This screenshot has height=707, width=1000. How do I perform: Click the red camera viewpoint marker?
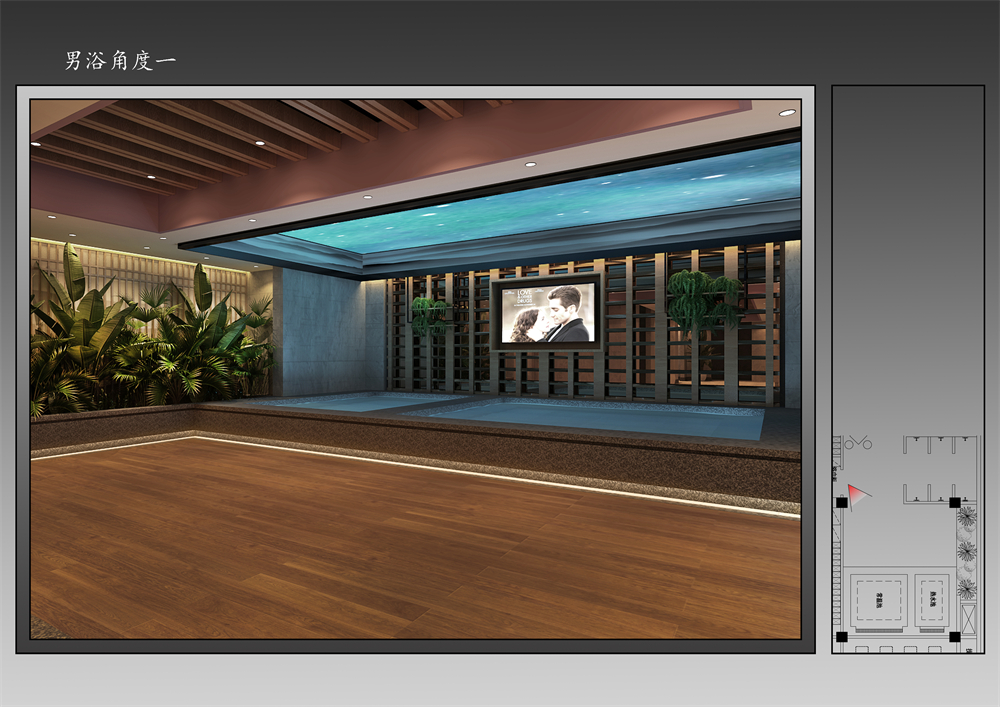(x=858, y=494)
